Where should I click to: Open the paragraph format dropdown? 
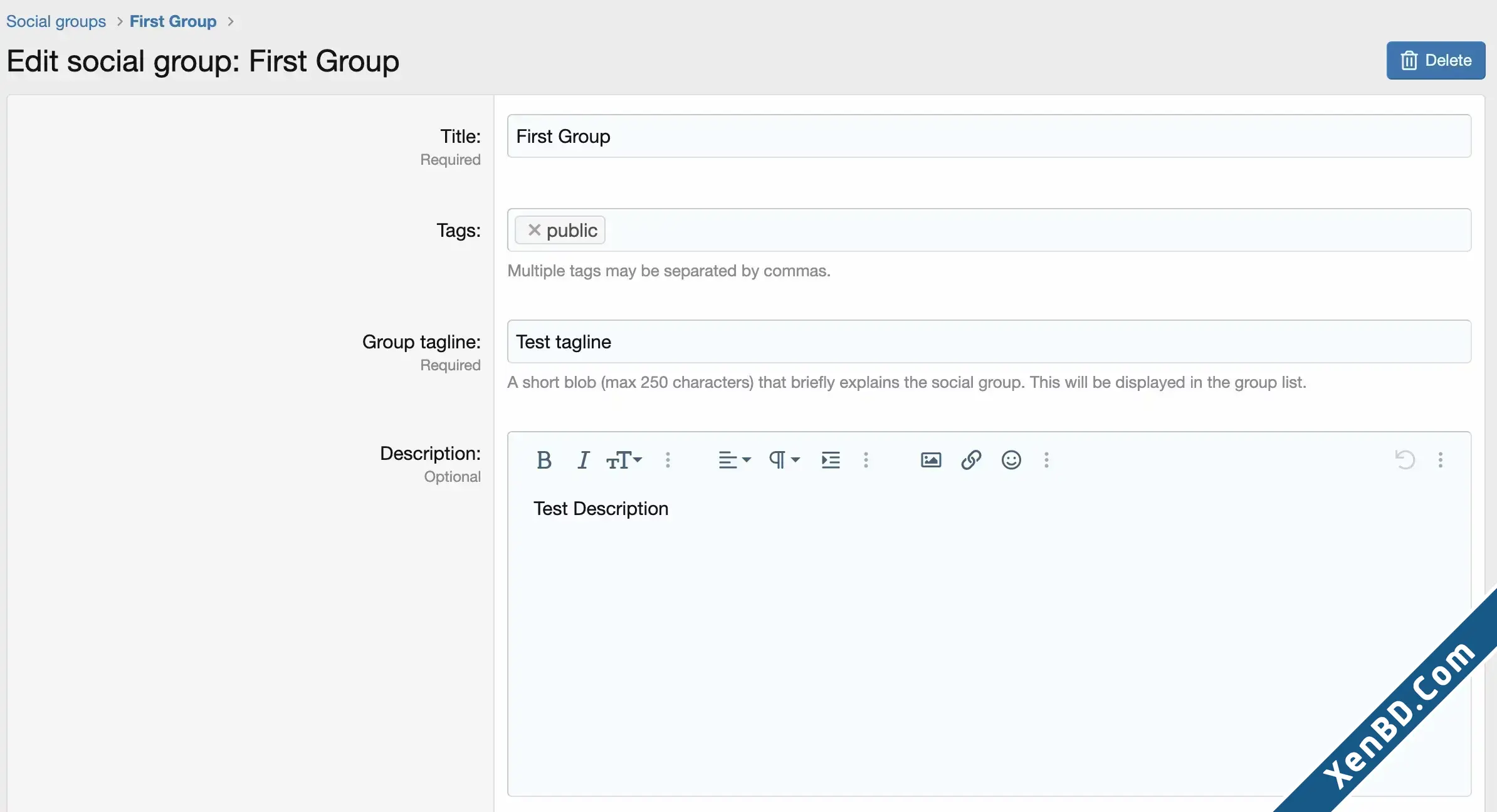(784, 461)
